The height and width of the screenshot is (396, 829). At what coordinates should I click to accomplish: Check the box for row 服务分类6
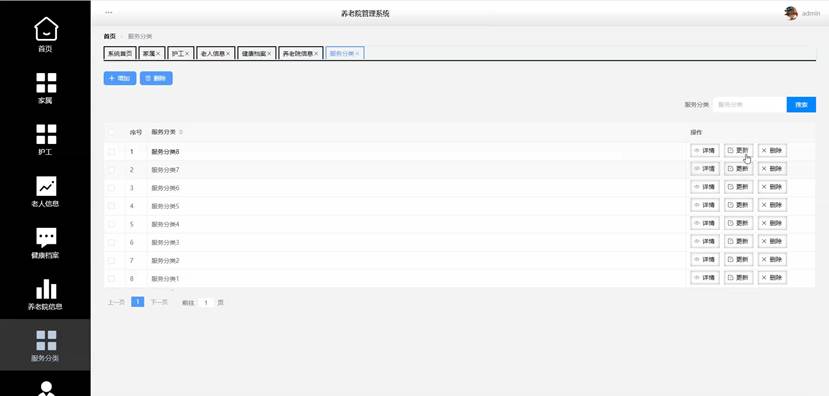click(111, 188)
